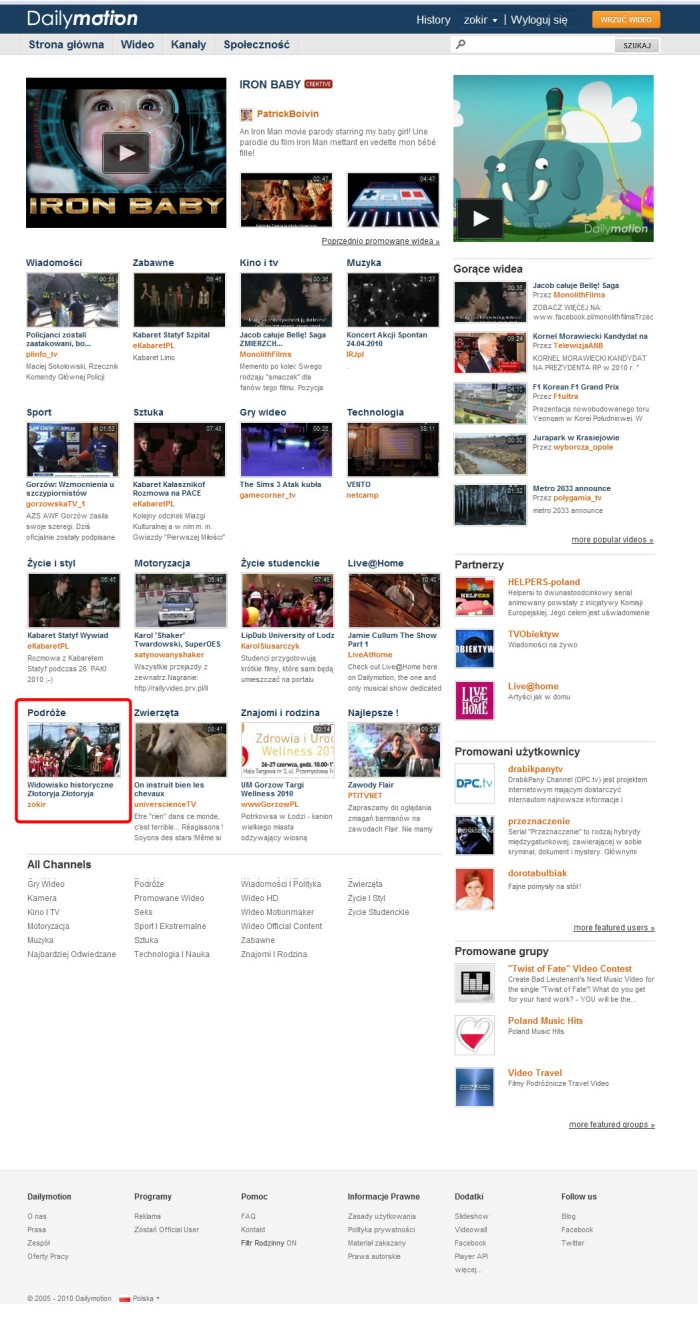
Task: Click Gry Wideo in All Channels
Action: coord(46,884)
